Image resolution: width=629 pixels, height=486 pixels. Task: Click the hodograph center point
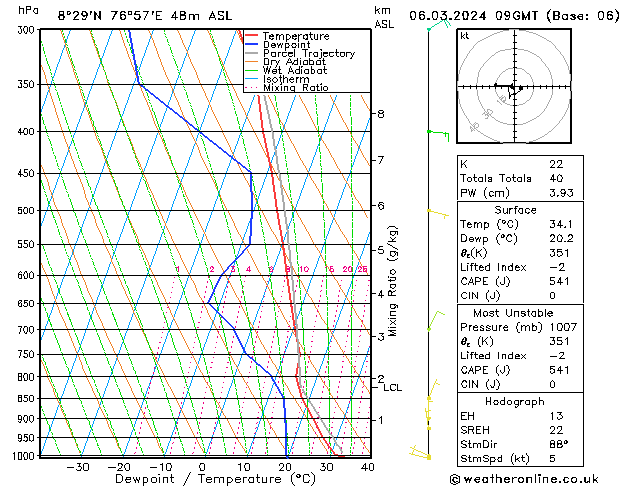tap(514, 86)
